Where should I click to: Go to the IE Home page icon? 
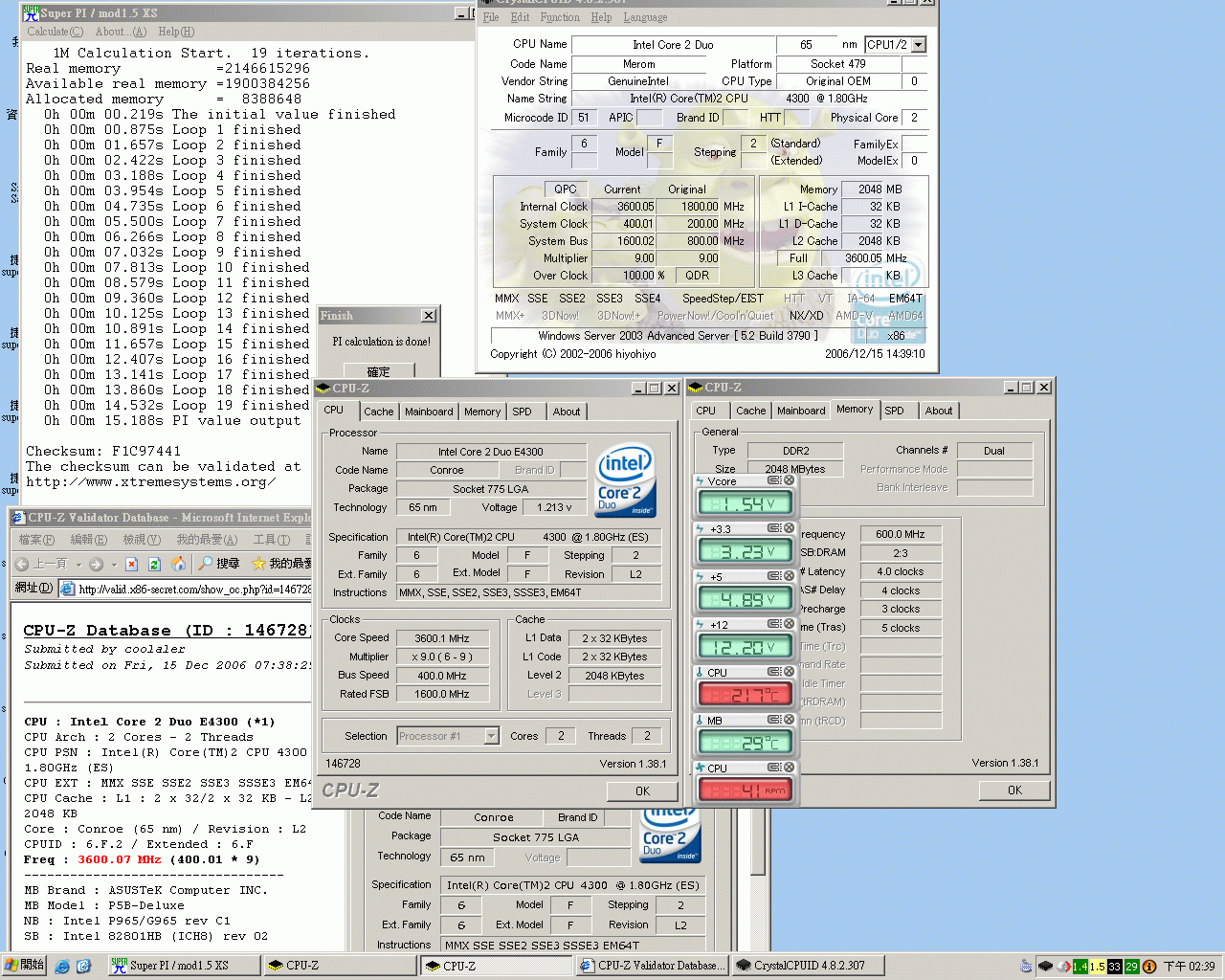[x=178, y=564]
